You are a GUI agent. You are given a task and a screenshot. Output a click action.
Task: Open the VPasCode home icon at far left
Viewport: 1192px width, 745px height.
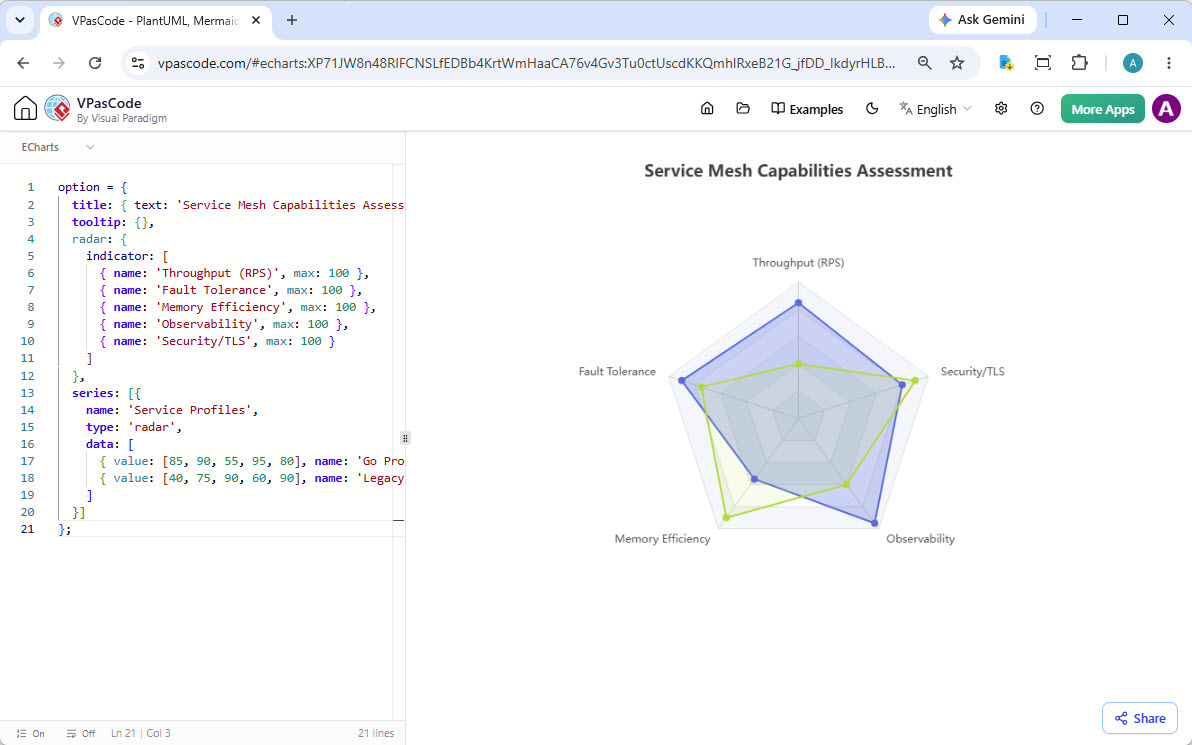click(25, 109)
